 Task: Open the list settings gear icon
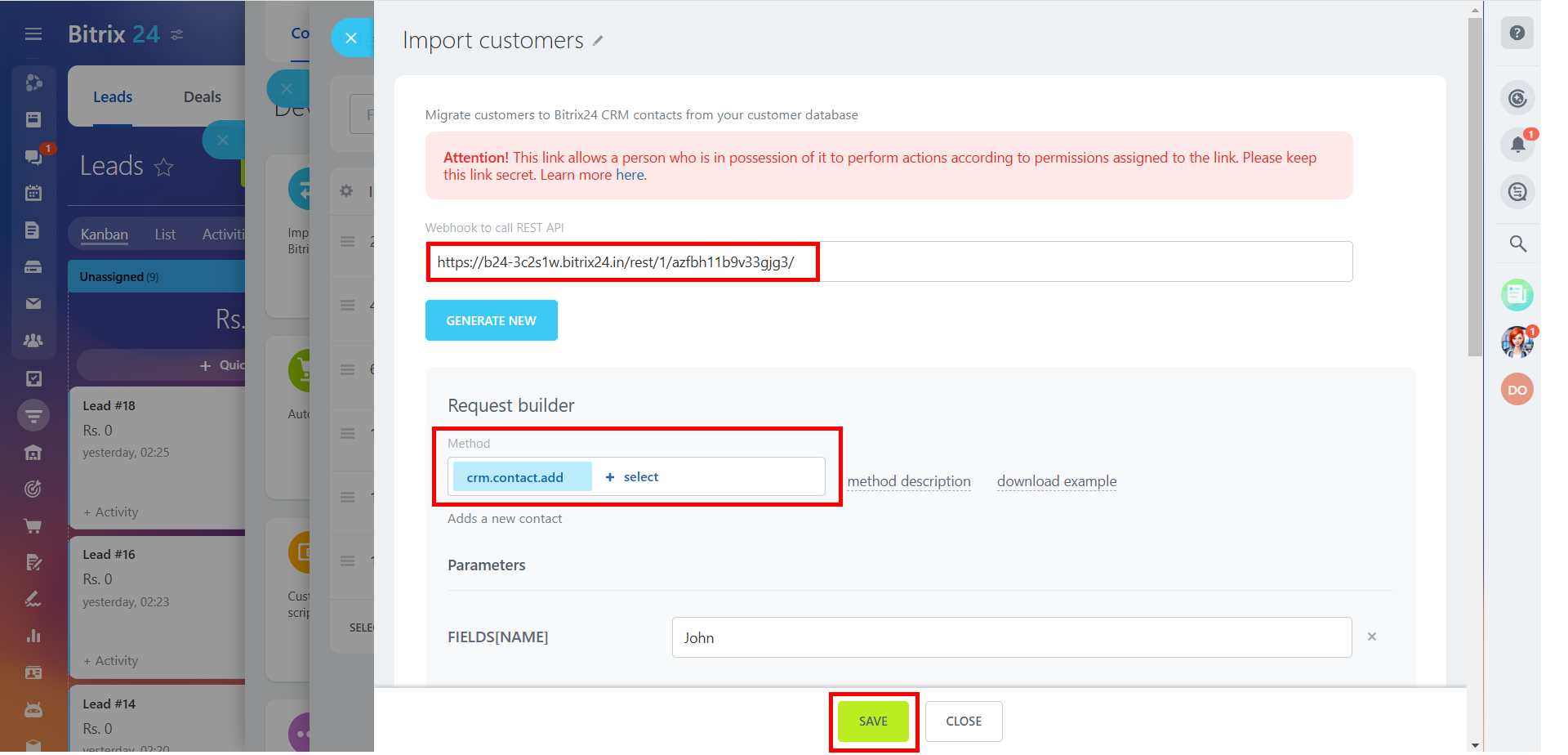pyautogui.click(x=346, y=190)
